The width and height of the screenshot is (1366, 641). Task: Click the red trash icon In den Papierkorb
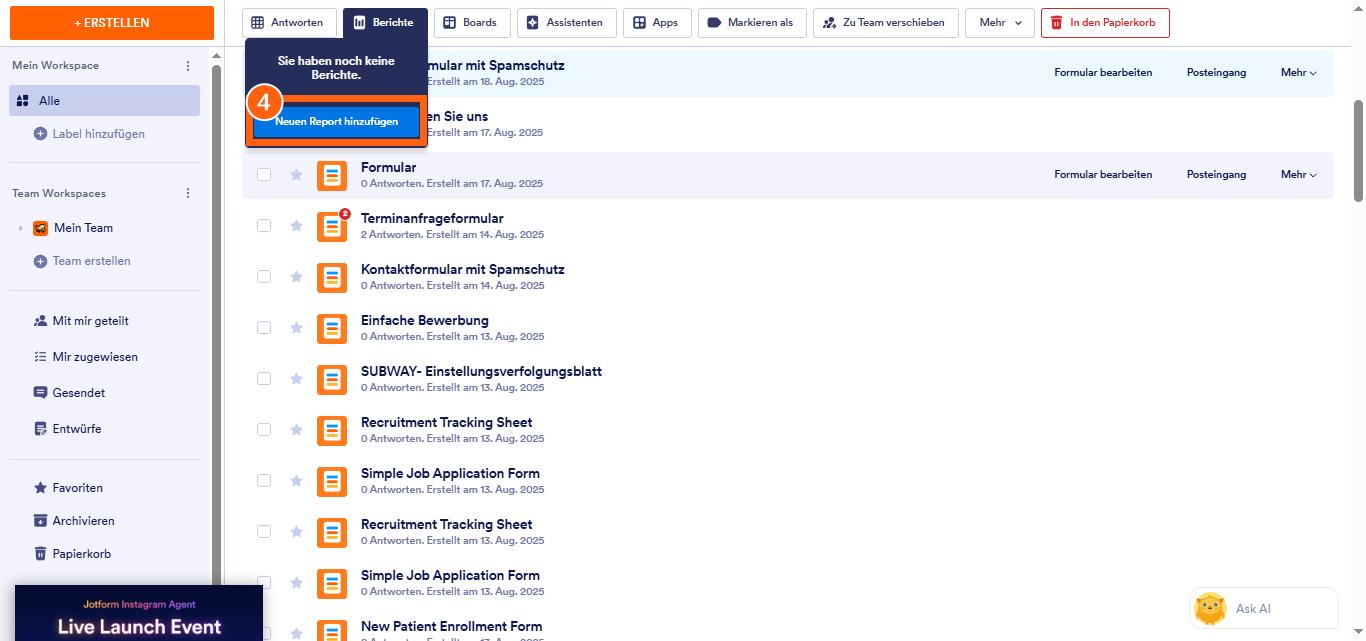(x=1056, y=23)
